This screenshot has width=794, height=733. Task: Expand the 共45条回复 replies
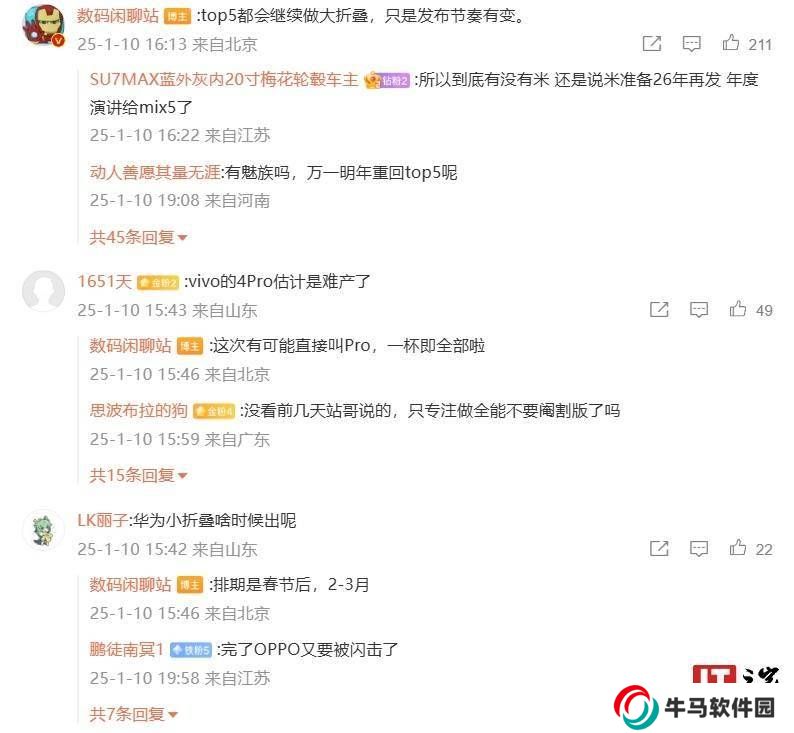coord(138,237)
